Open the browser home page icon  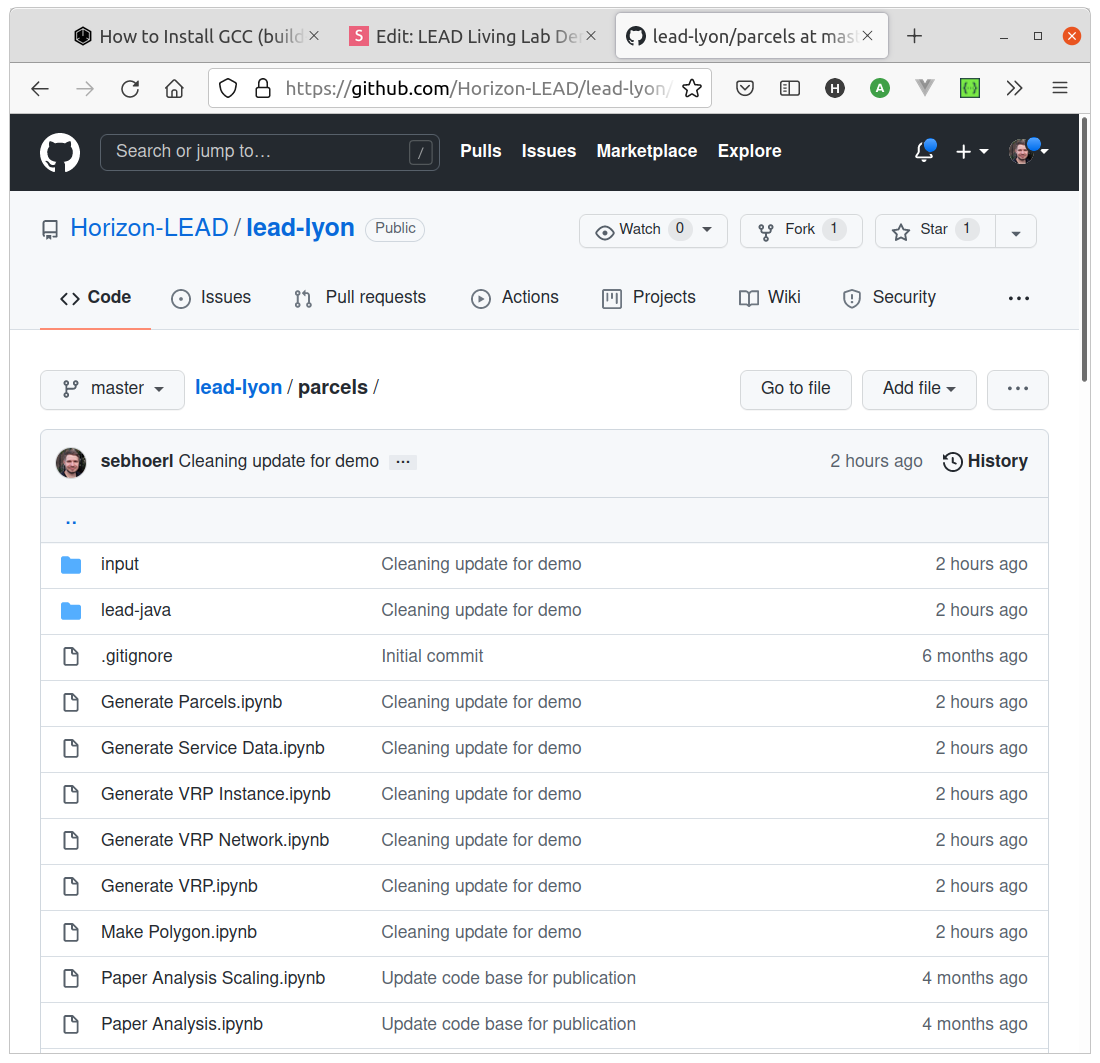coord(174,88)
